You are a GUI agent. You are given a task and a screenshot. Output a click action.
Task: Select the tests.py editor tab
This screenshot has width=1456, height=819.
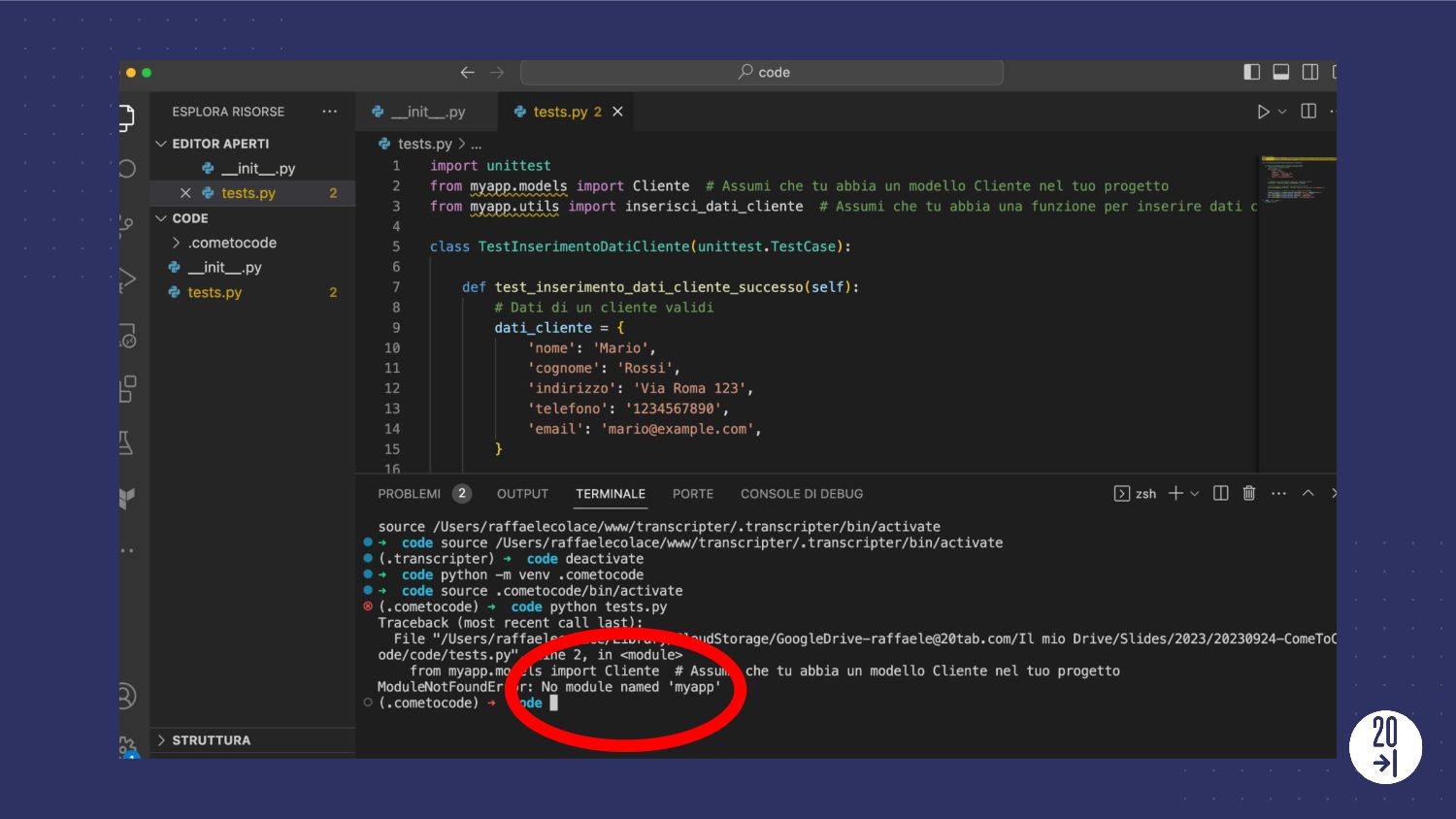tap(566, 112)
